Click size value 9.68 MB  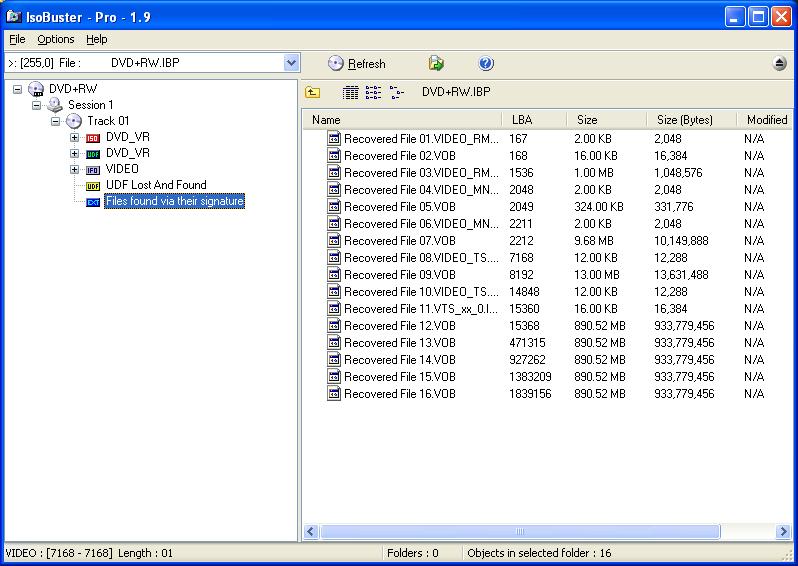[593, 240]
